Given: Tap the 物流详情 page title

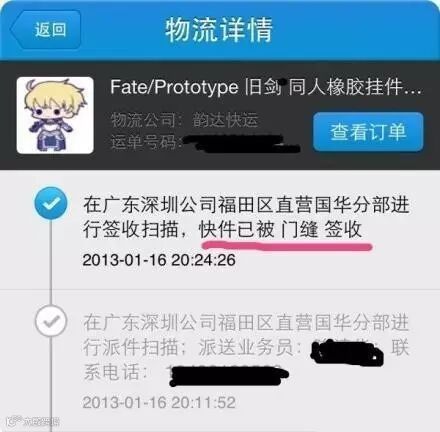Looking at the screenshot, I should [x=219, y=30].
